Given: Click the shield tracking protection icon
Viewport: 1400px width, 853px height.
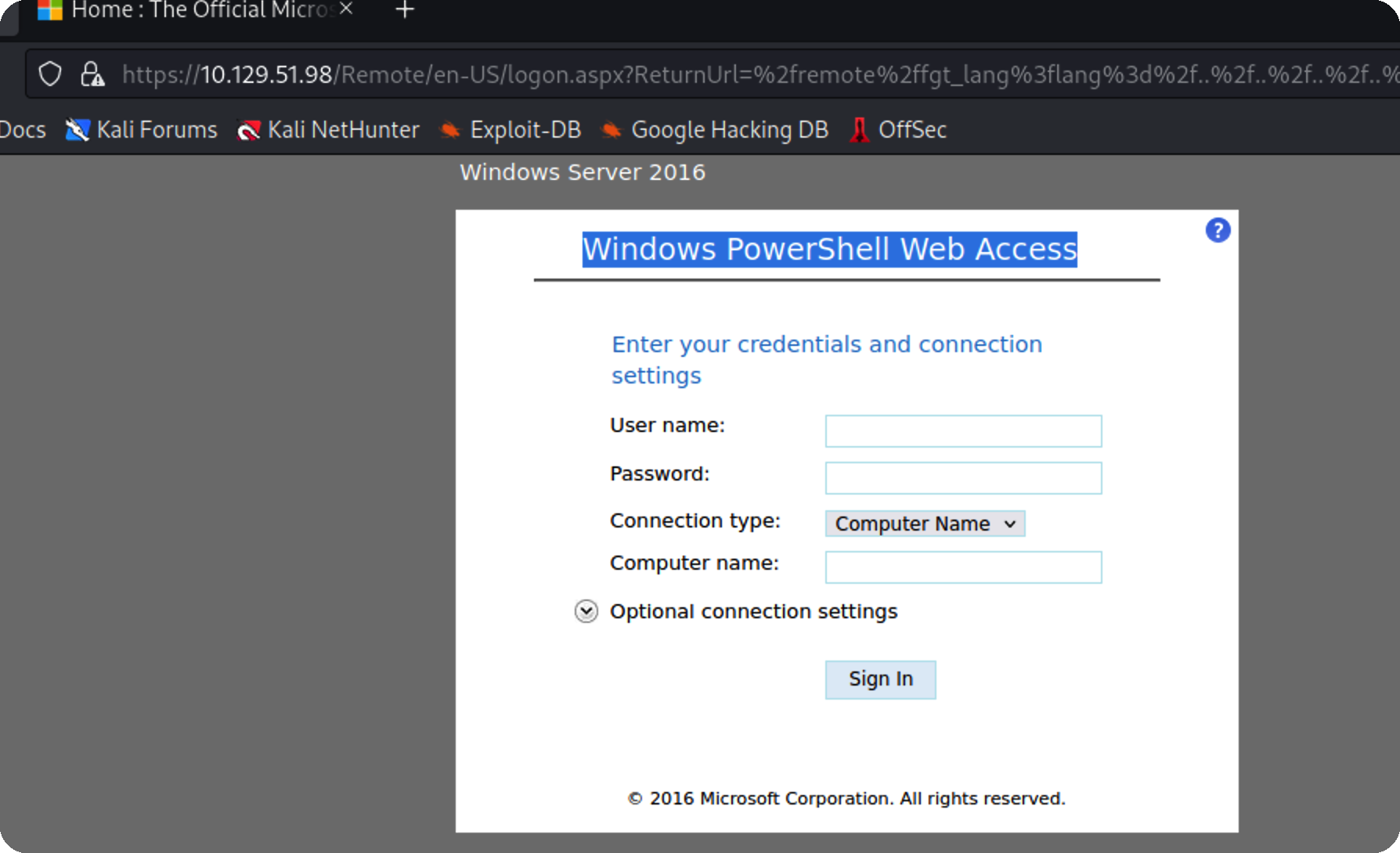Looking at the screenshot, I should (50, 74).
